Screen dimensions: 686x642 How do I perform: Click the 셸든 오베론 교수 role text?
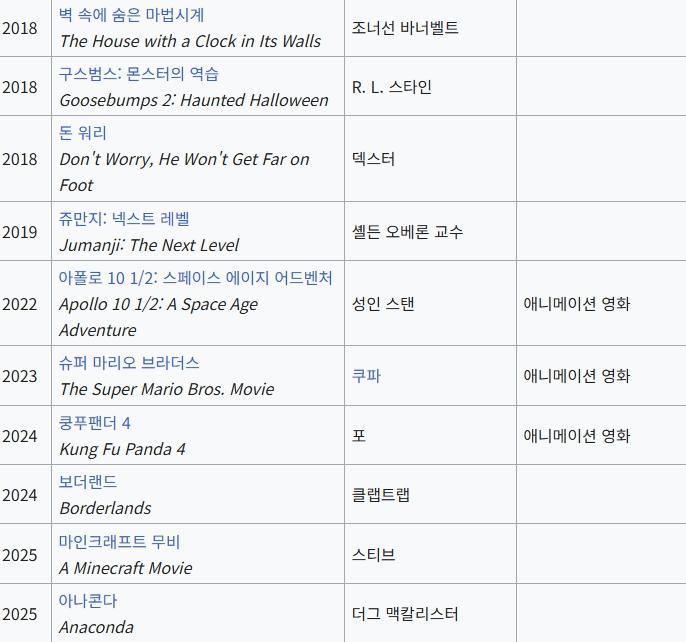(407, 232)
